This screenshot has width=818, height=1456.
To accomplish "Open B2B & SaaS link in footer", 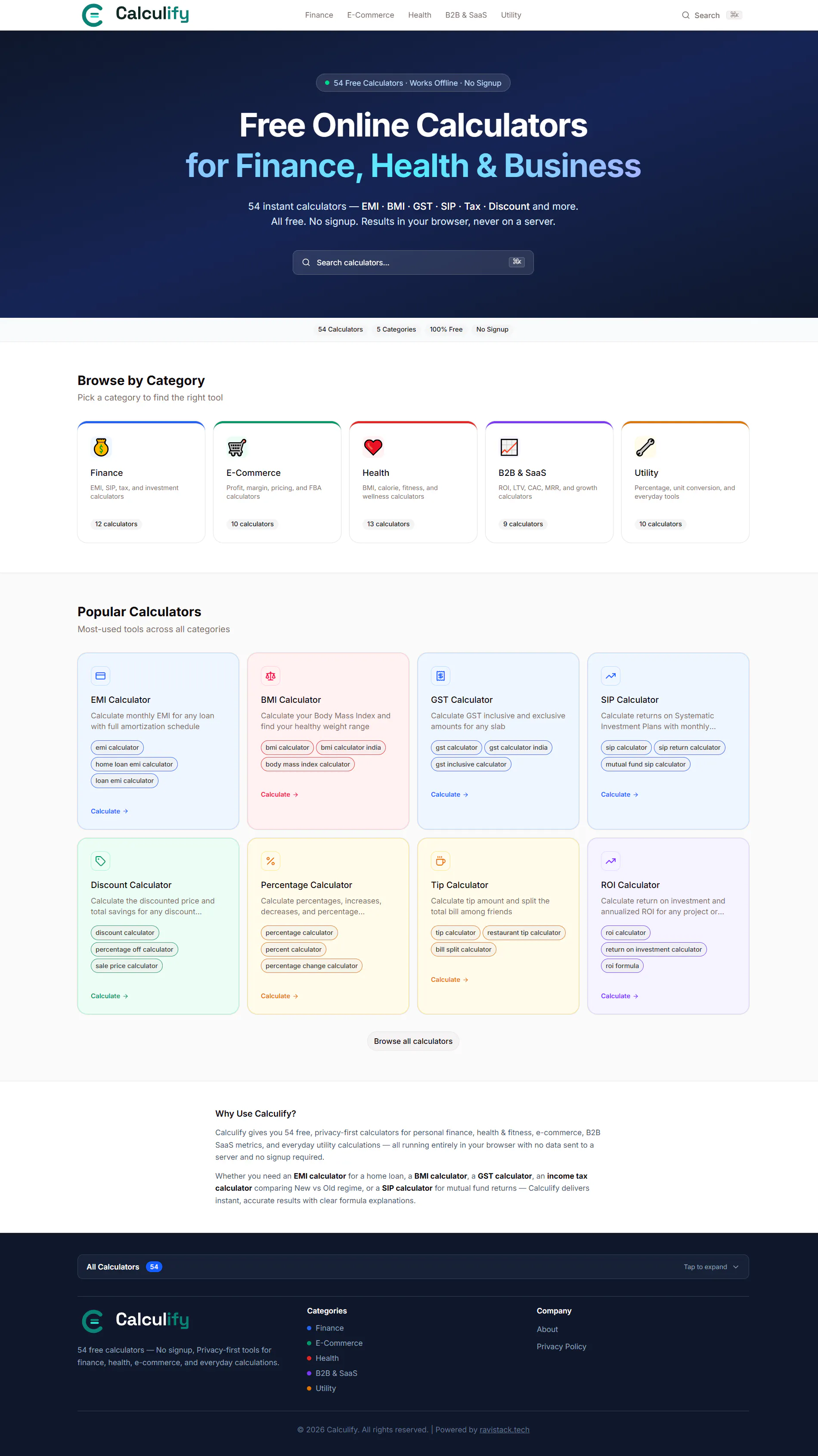I will tap(337, 1373).
